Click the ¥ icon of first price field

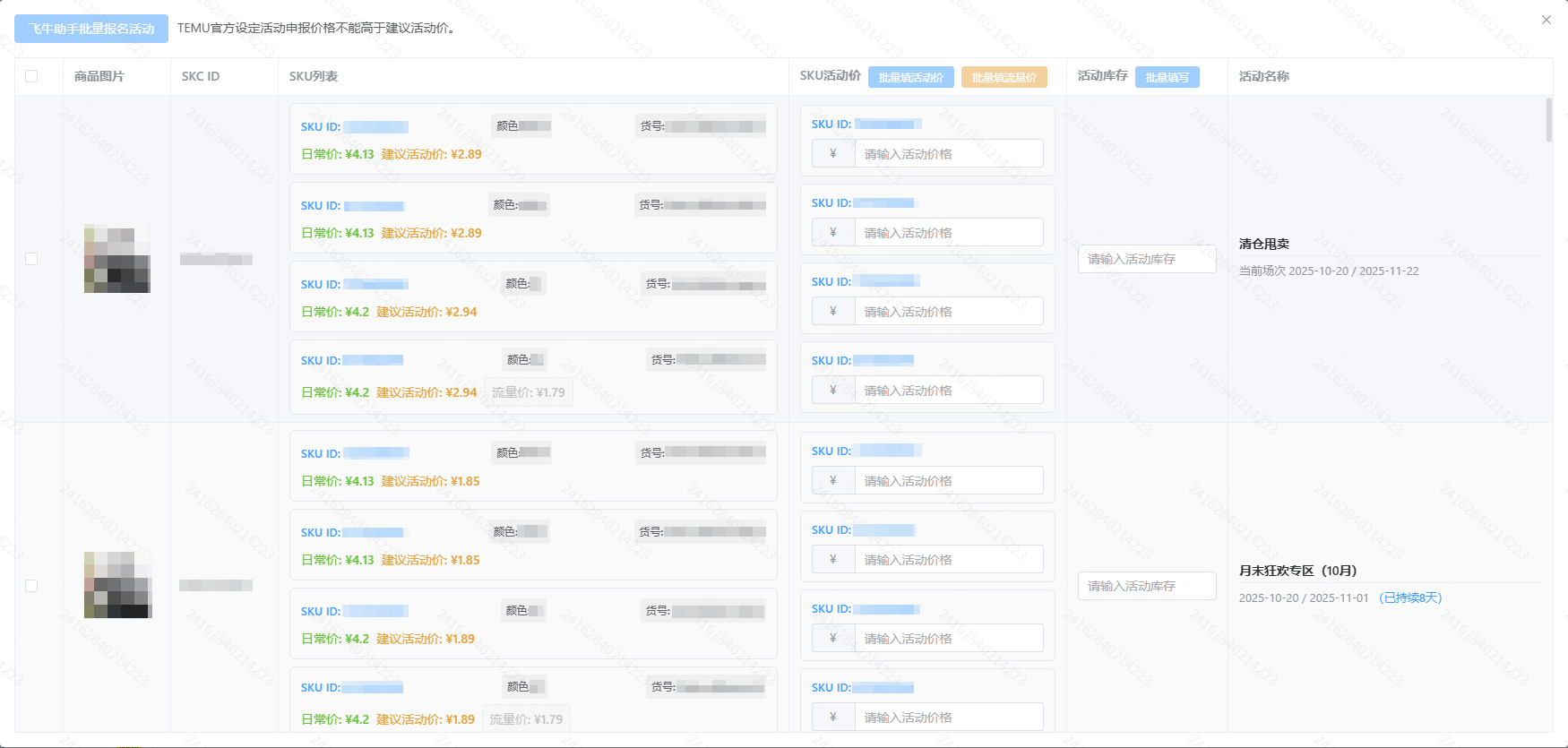coord(833,154)
